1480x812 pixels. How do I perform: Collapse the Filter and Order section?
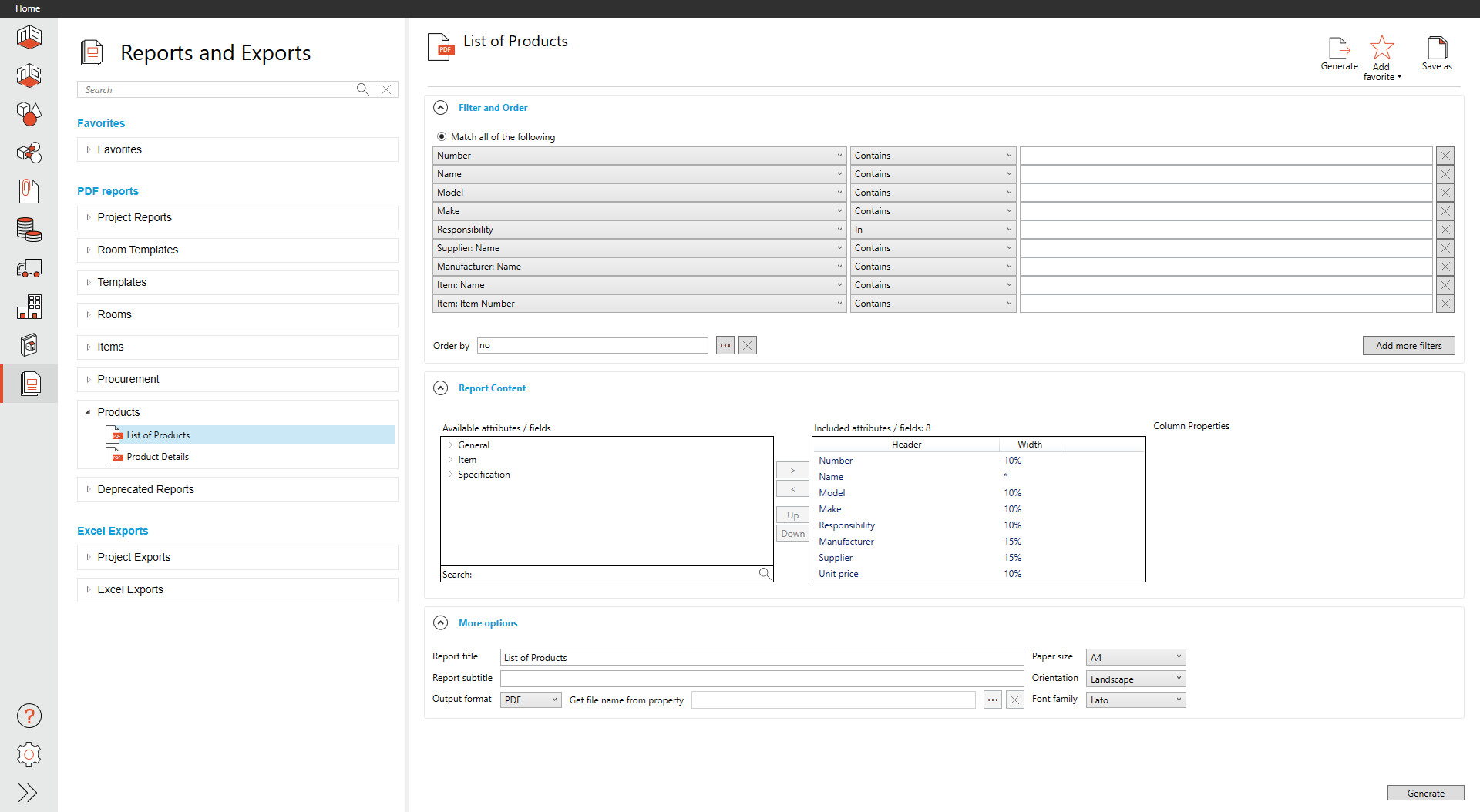pos(441,108)
